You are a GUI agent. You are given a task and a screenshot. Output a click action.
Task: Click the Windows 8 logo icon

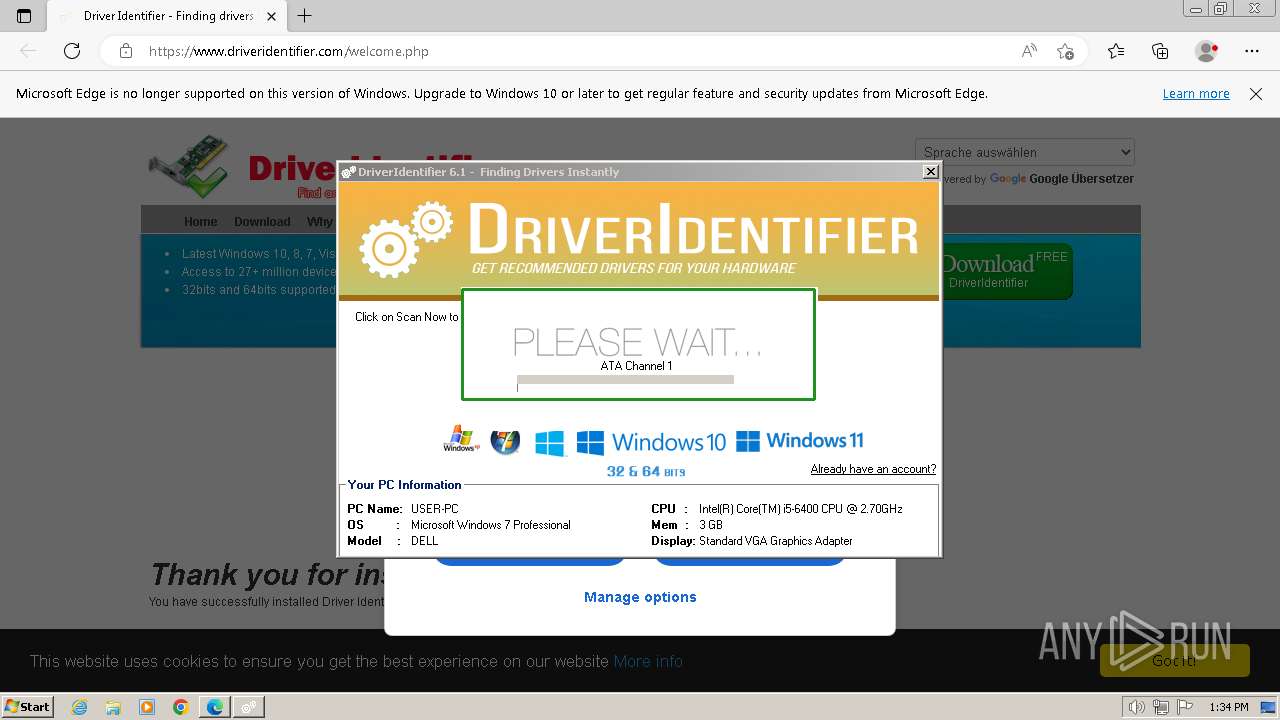(x=549, y=443)
